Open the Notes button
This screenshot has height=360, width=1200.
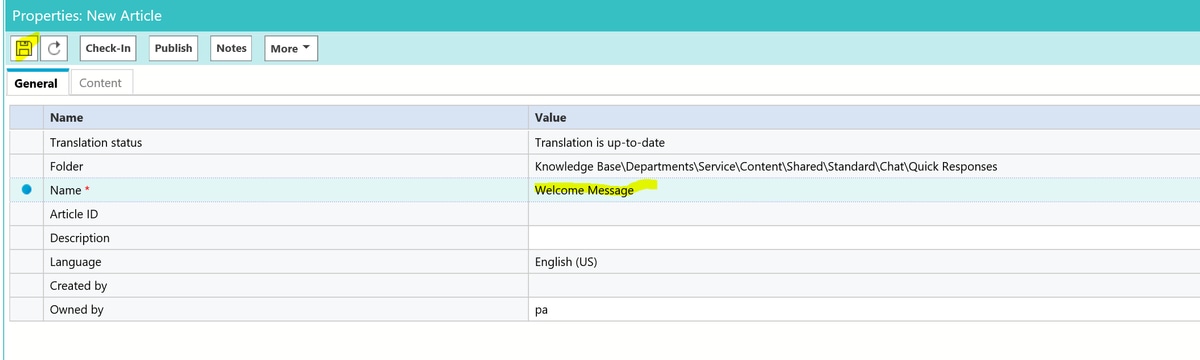pyautogui.click(x=231, y=48)
